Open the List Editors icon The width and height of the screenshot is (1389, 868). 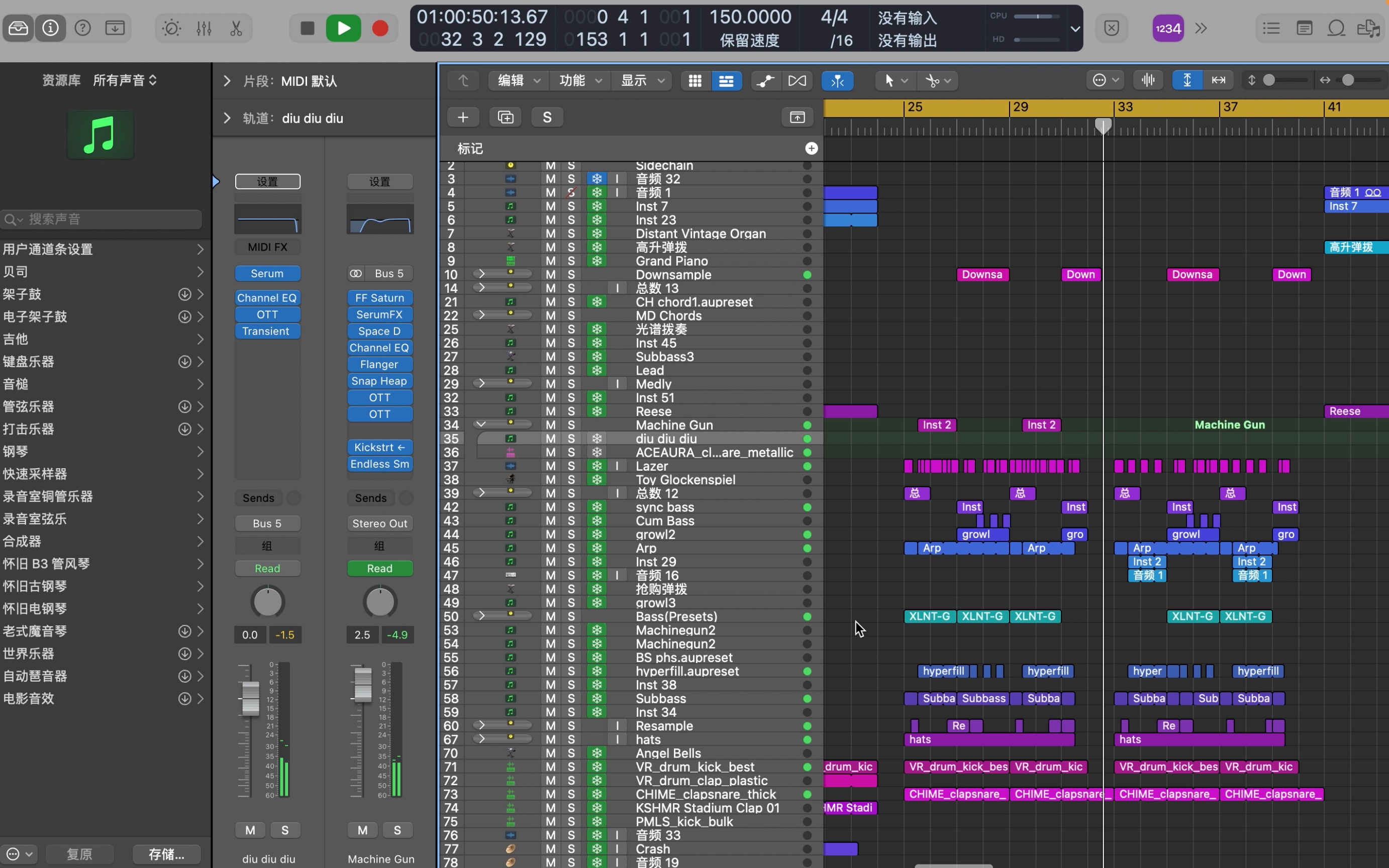[1271, 28]
